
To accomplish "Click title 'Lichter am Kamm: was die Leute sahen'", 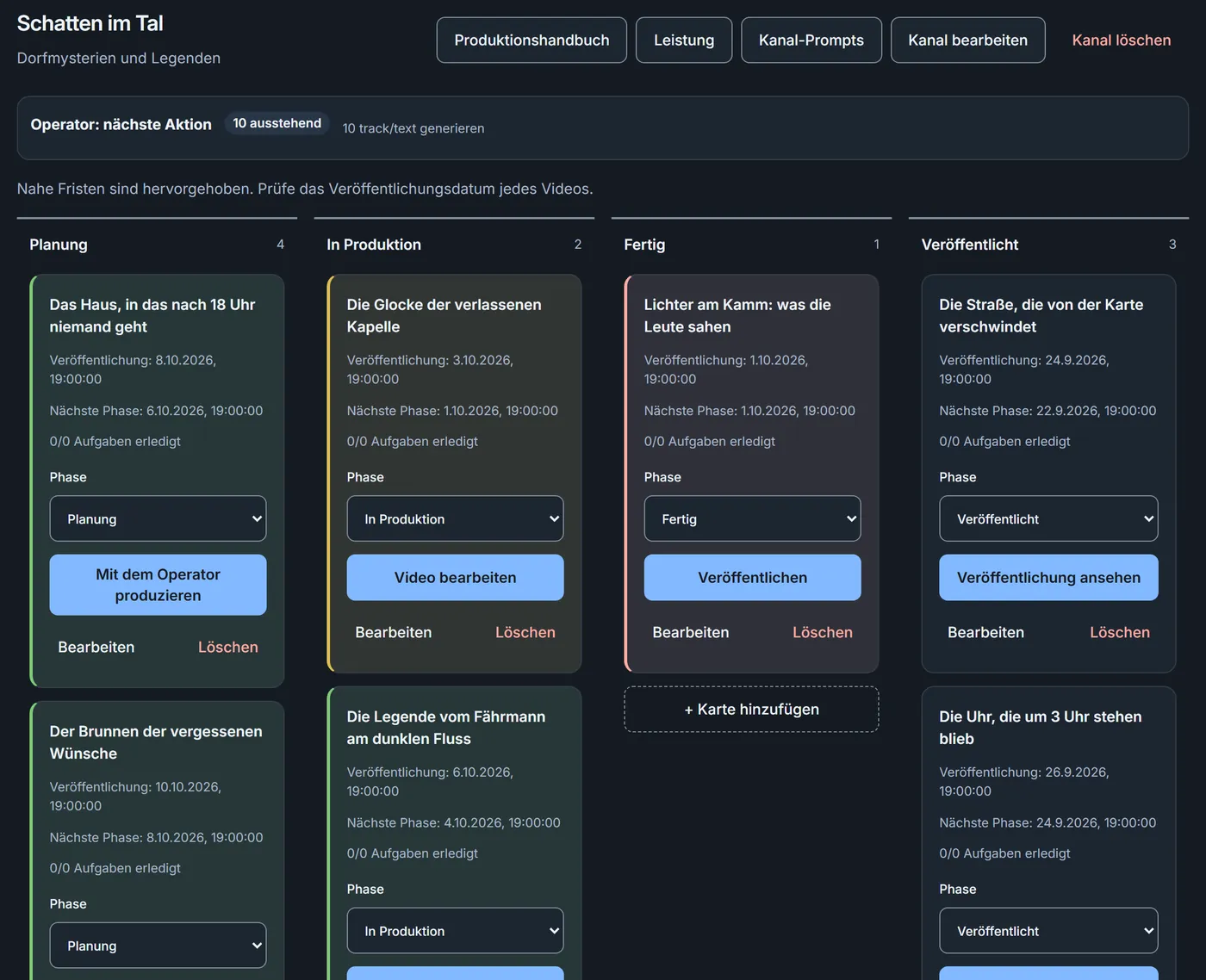I will (x=737, y=316).
